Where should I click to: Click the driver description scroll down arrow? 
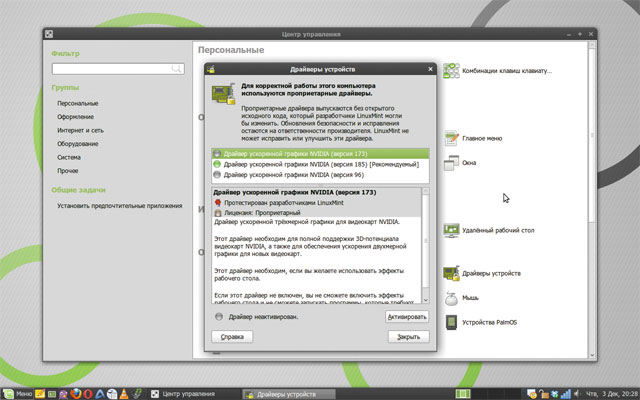point(426,300)
